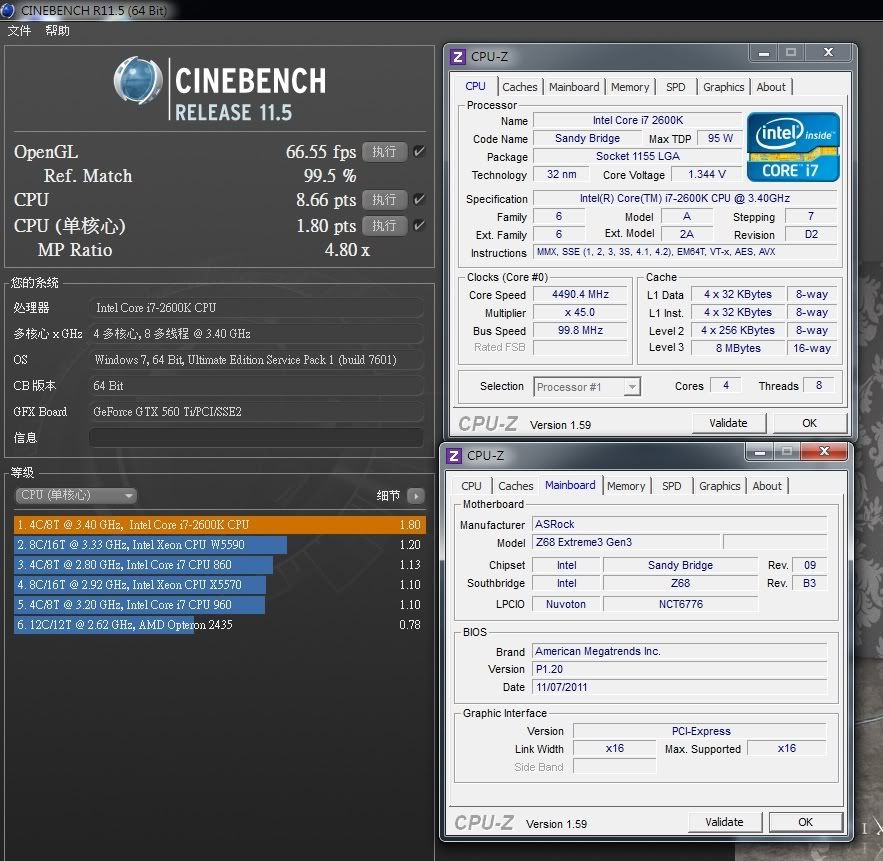Click the BIOS Brand American Megatrends Inc.
Viewport: 883px width, 861px height.
click(x=679, y=651)
